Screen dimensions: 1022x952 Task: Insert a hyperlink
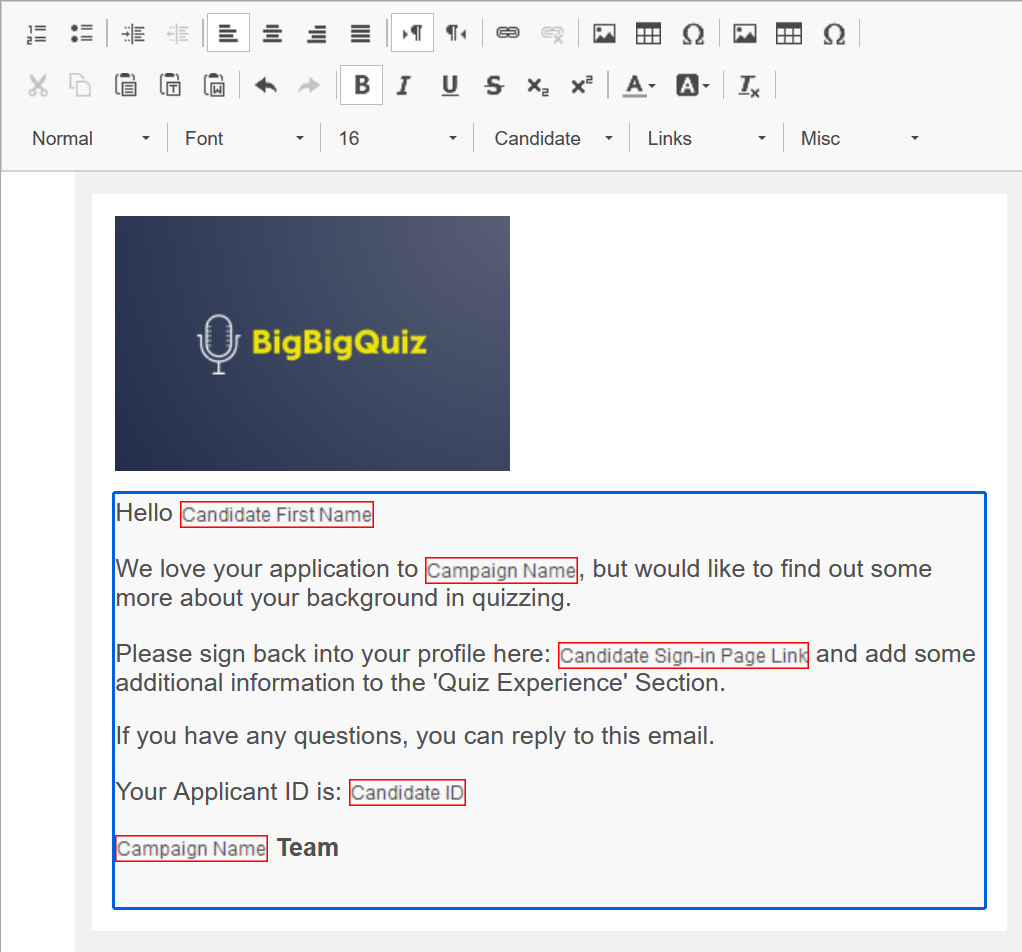[x=508, y=33]
